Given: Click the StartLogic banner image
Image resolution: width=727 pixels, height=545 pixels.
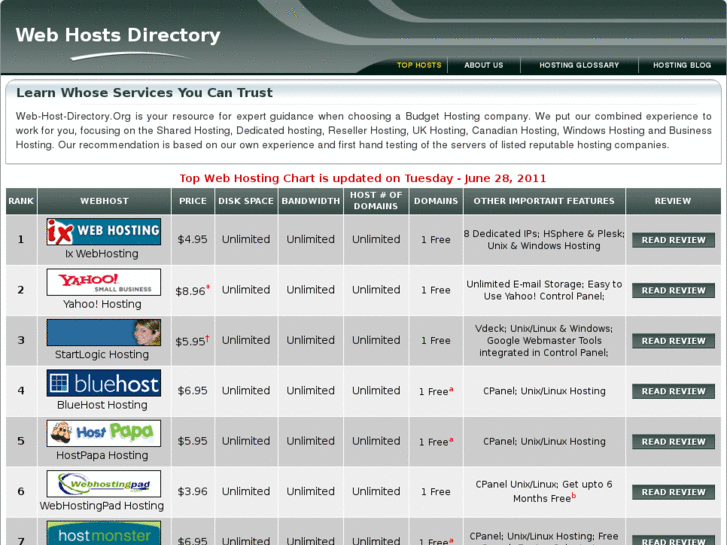Looking at the screenshot, I should (104, 332).
